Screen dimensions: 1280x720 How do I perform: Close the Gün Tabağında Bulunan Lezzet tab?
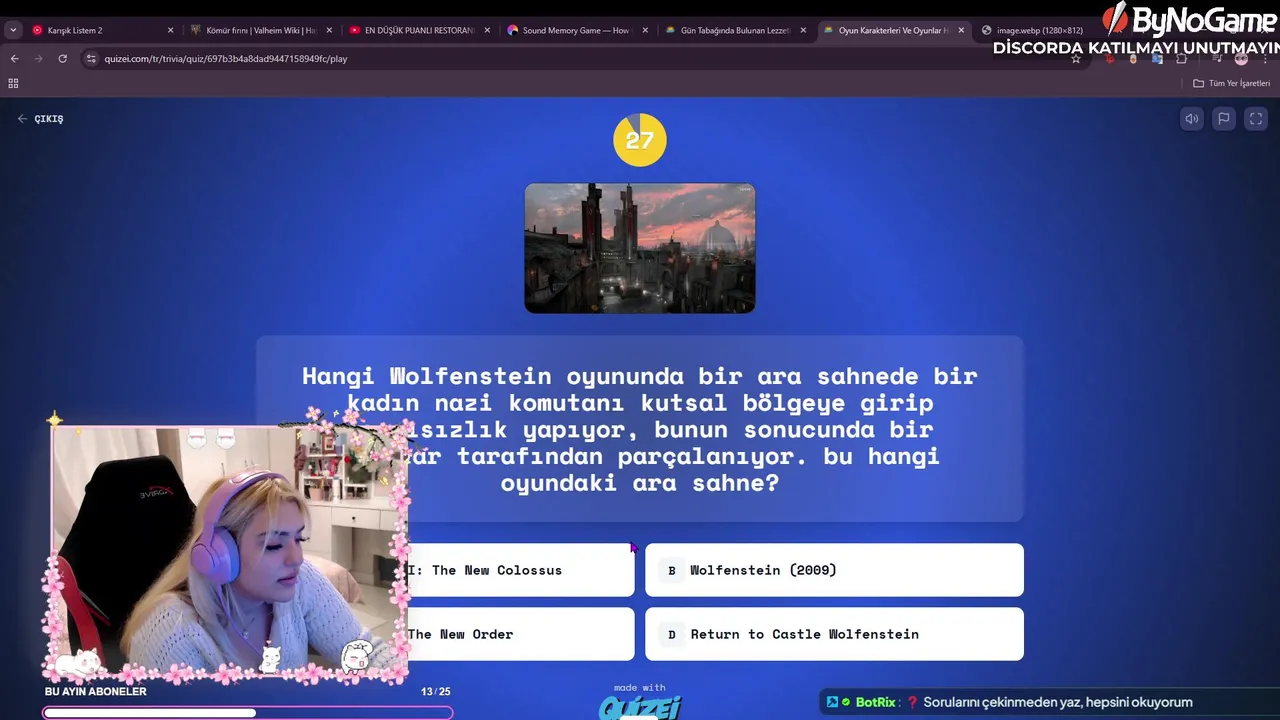(803, 30)
